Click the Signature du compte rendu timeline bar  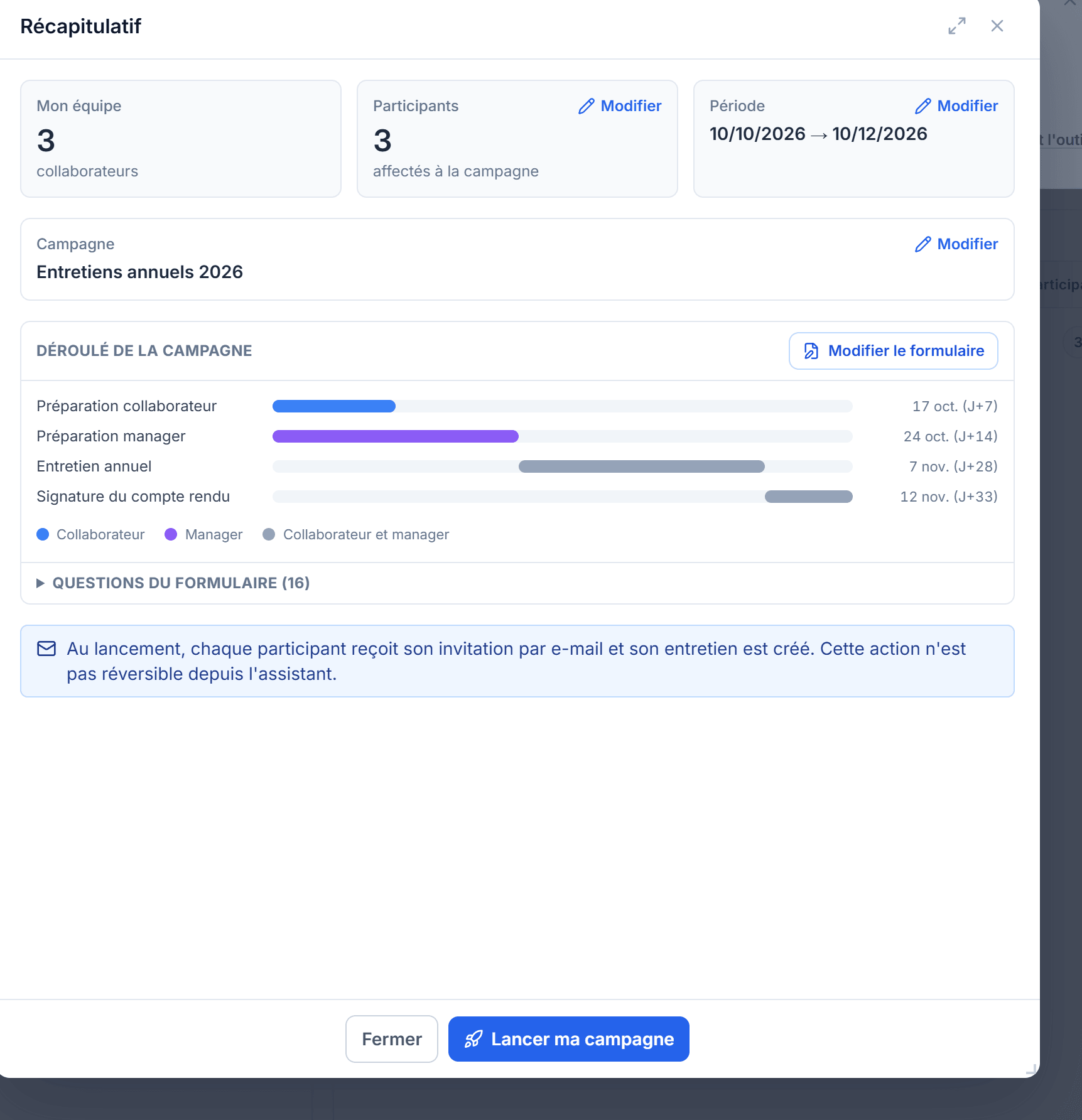point(809,497)
